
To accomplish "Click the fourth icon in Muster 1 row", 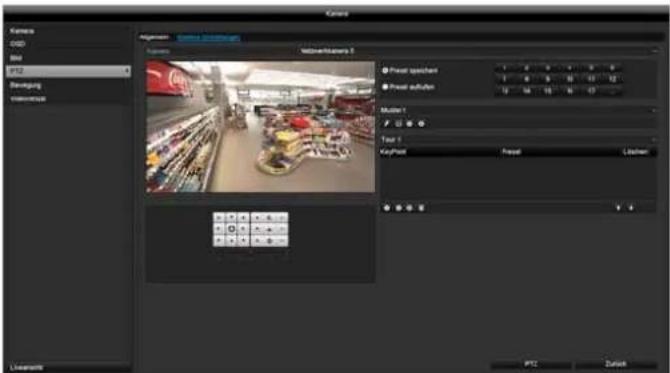I will (x=421, y=123).
